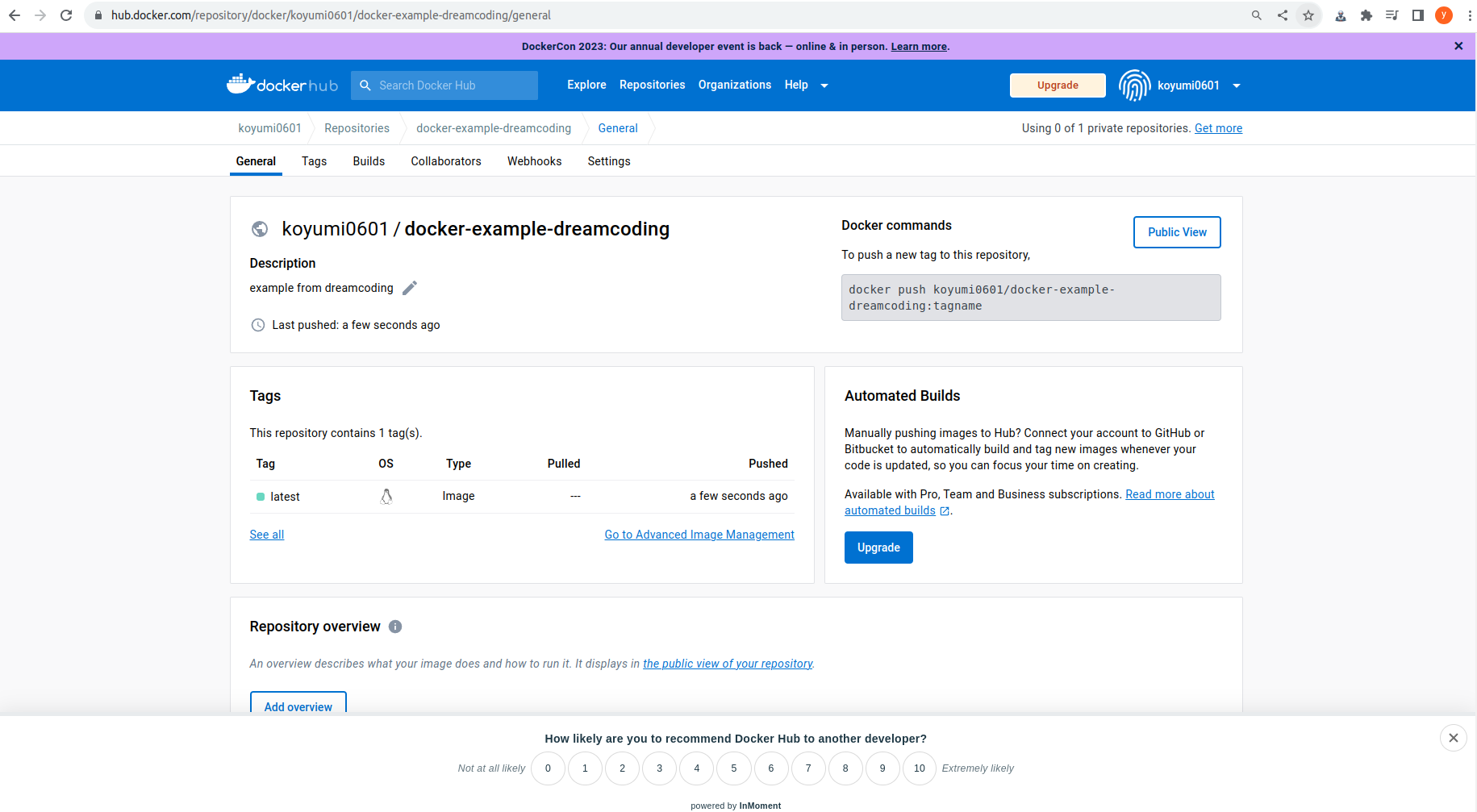Click the koyumi0601 breadcrumb

click(269, 128)
